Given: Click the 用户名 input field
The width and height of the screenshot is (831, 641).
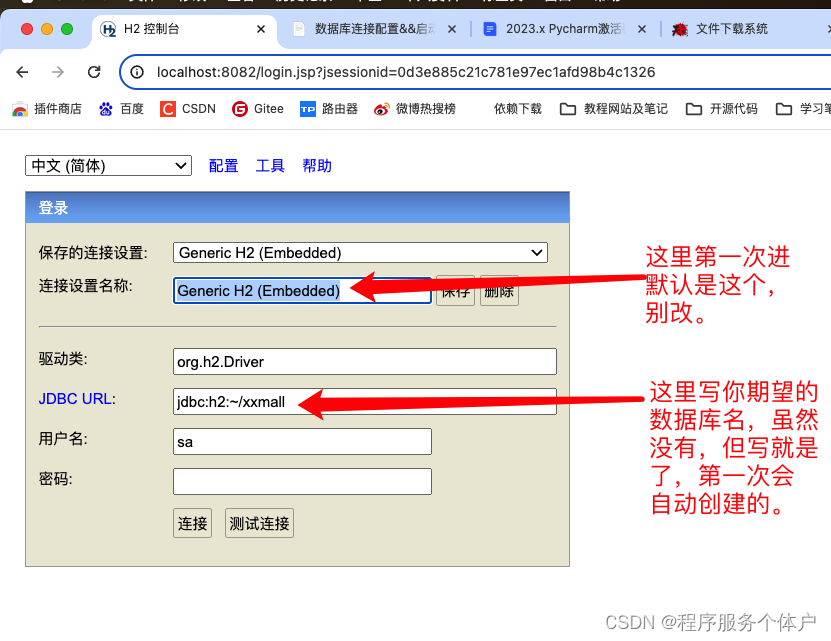Looking at the screenshot, I should [x=302, y=442].
